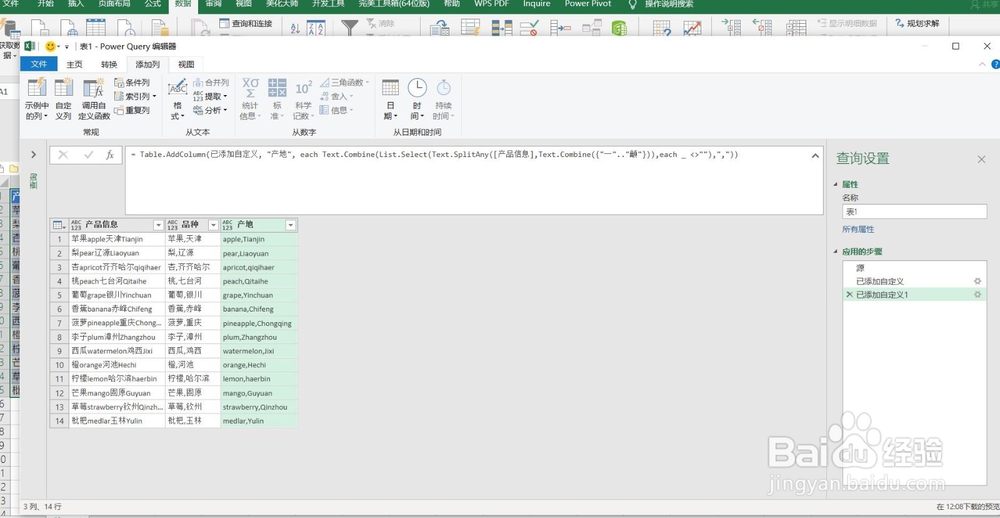
Task: Close the Query Settings (查询设置) pane
Action: [x=982, y=159]
